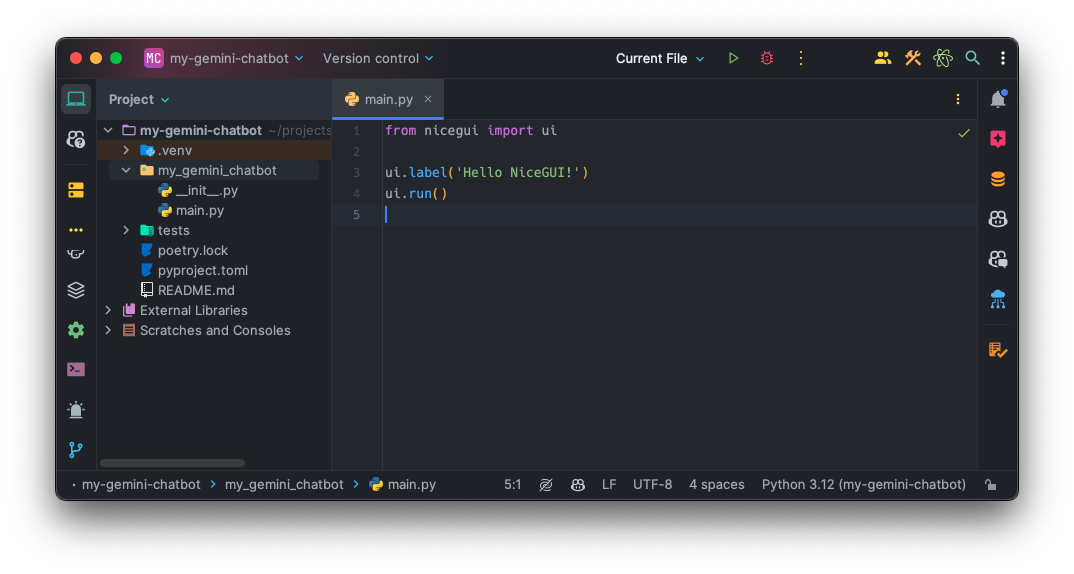Viewport: 1074px width, 574px height.
Task: Collapse the my_gemini_chatbot folder
Action: [126, 170]
